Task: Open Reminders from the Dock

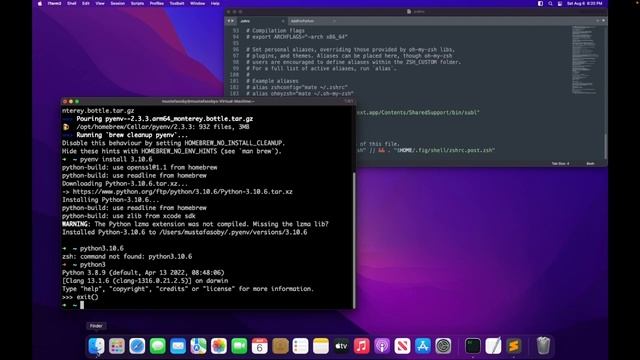Action: 300,346
